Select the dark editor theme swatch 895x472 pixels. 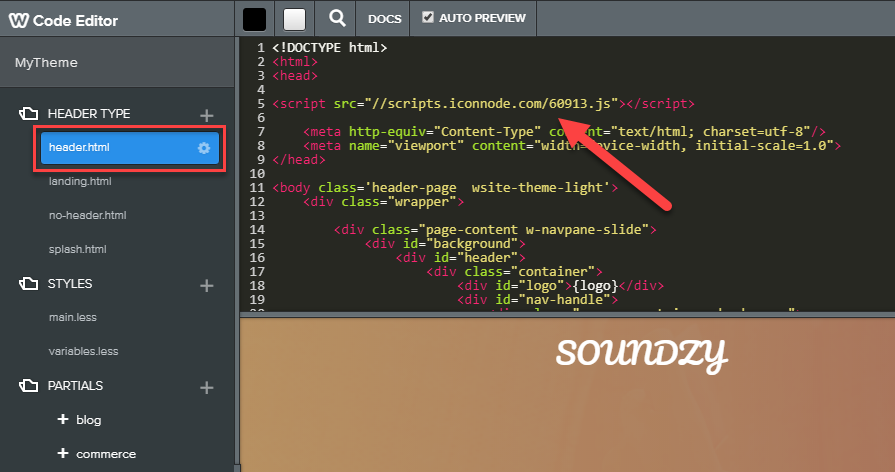click(x=254, y=19)
